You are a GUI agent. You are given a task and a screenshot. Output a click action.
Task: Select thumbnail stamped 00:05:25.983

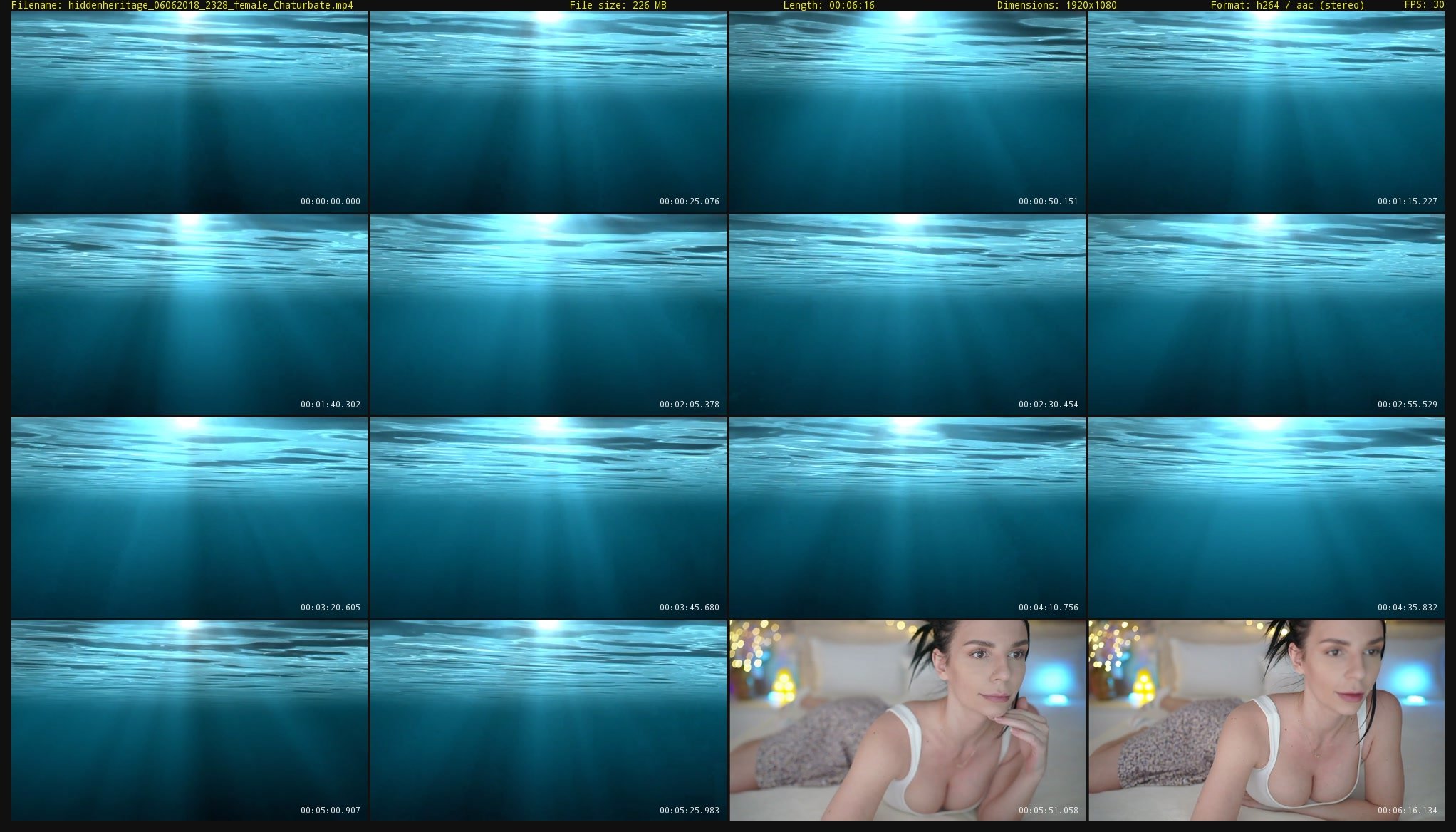pos(548,721)
